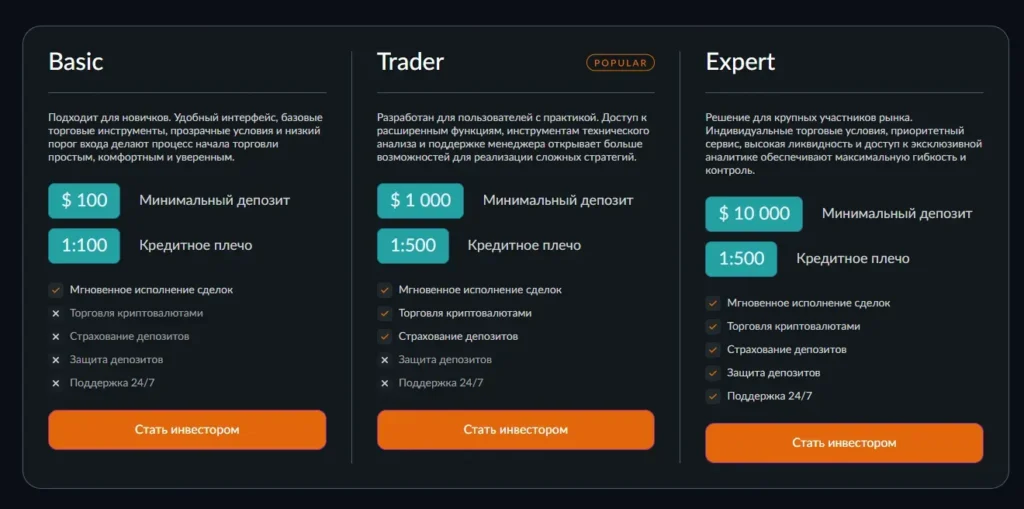Select the 1:100 leverage badge
Viewport: 1024px width, 509px height.
tap(84, 246)
